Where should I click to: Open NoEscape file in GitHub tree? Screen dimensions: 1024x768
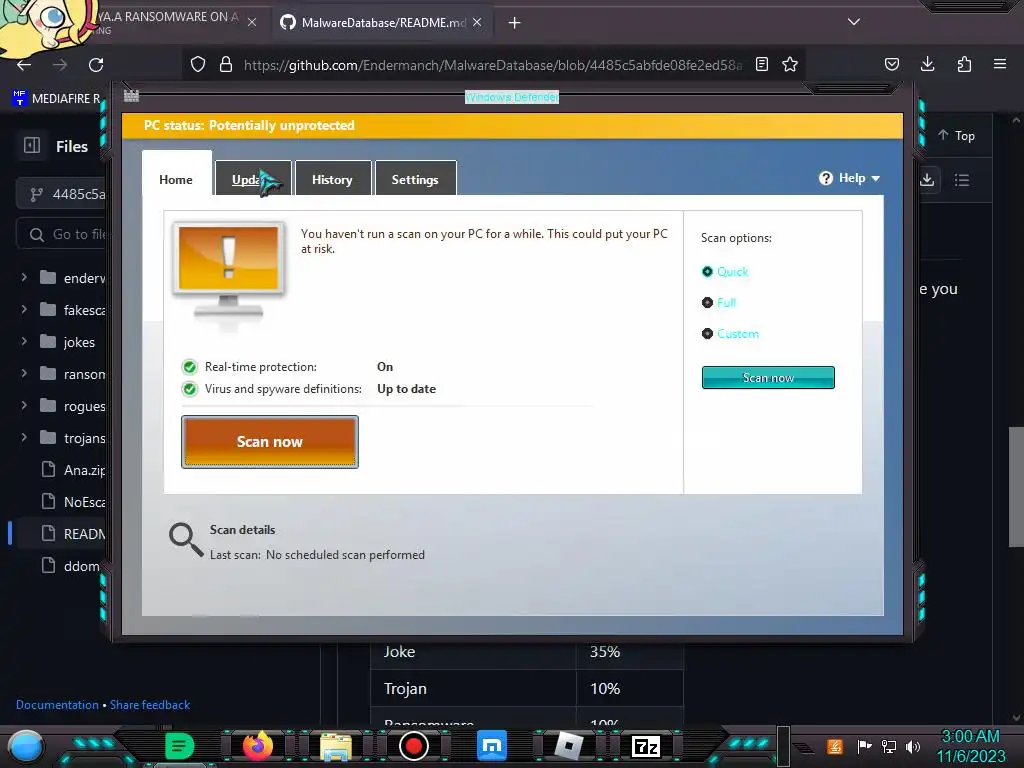(72, 502)
